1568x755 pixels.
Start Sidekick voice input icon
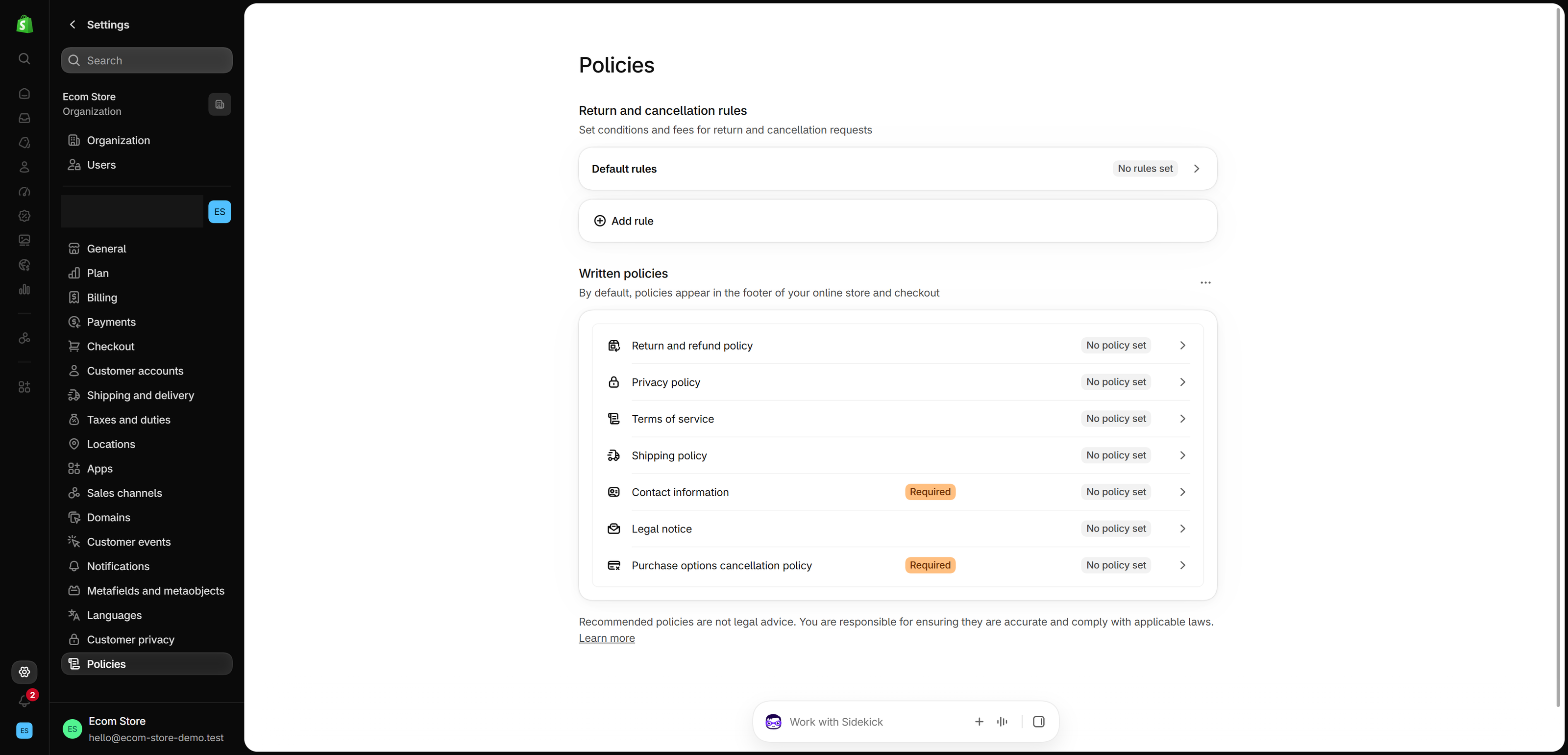1002,722
